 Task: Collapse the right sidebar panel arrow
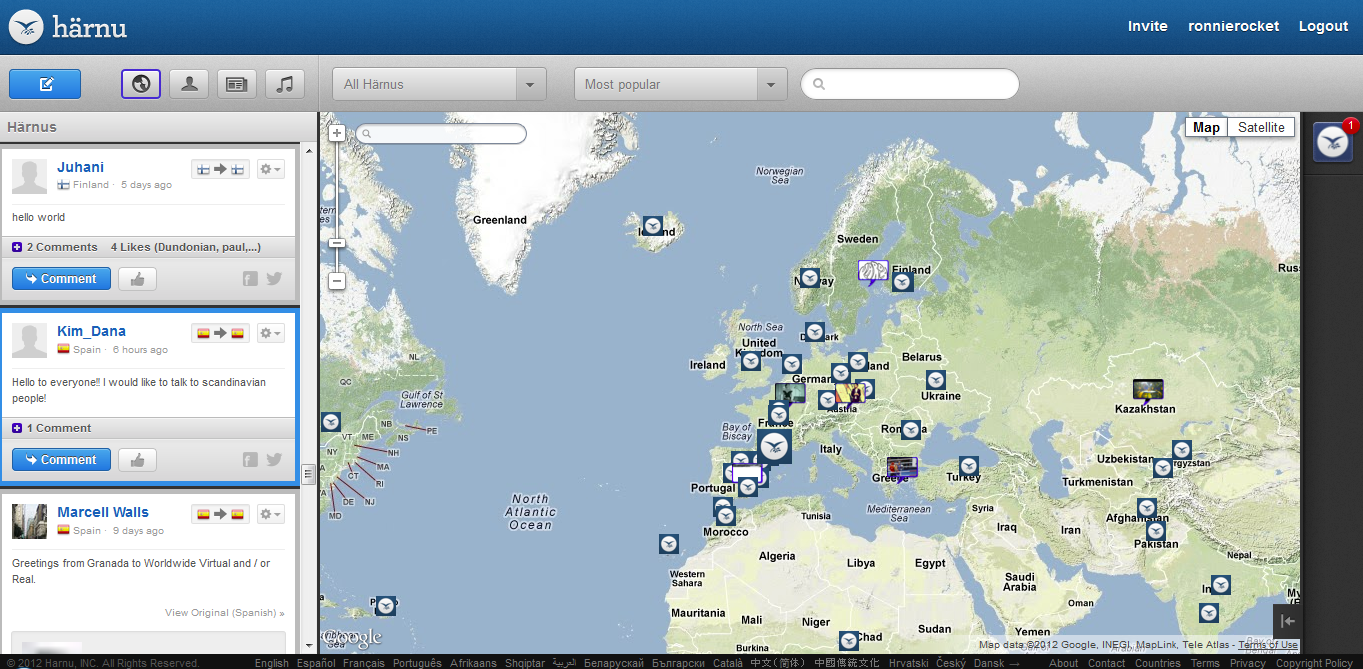pyautogui.click(x=1288, y=621)
